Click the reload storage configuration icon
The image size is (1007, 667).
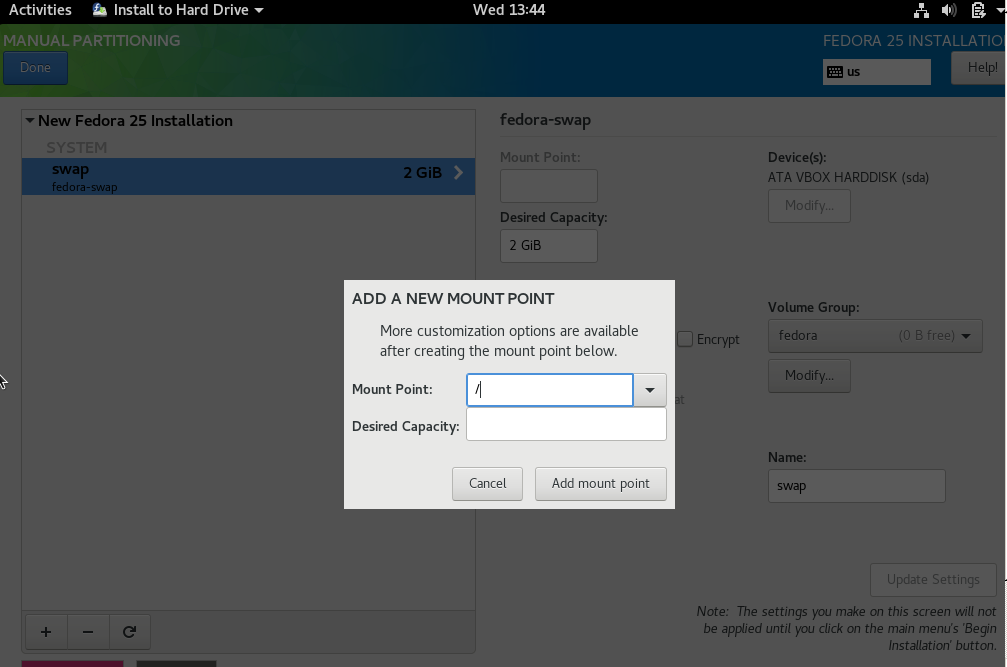coord(129,631)
